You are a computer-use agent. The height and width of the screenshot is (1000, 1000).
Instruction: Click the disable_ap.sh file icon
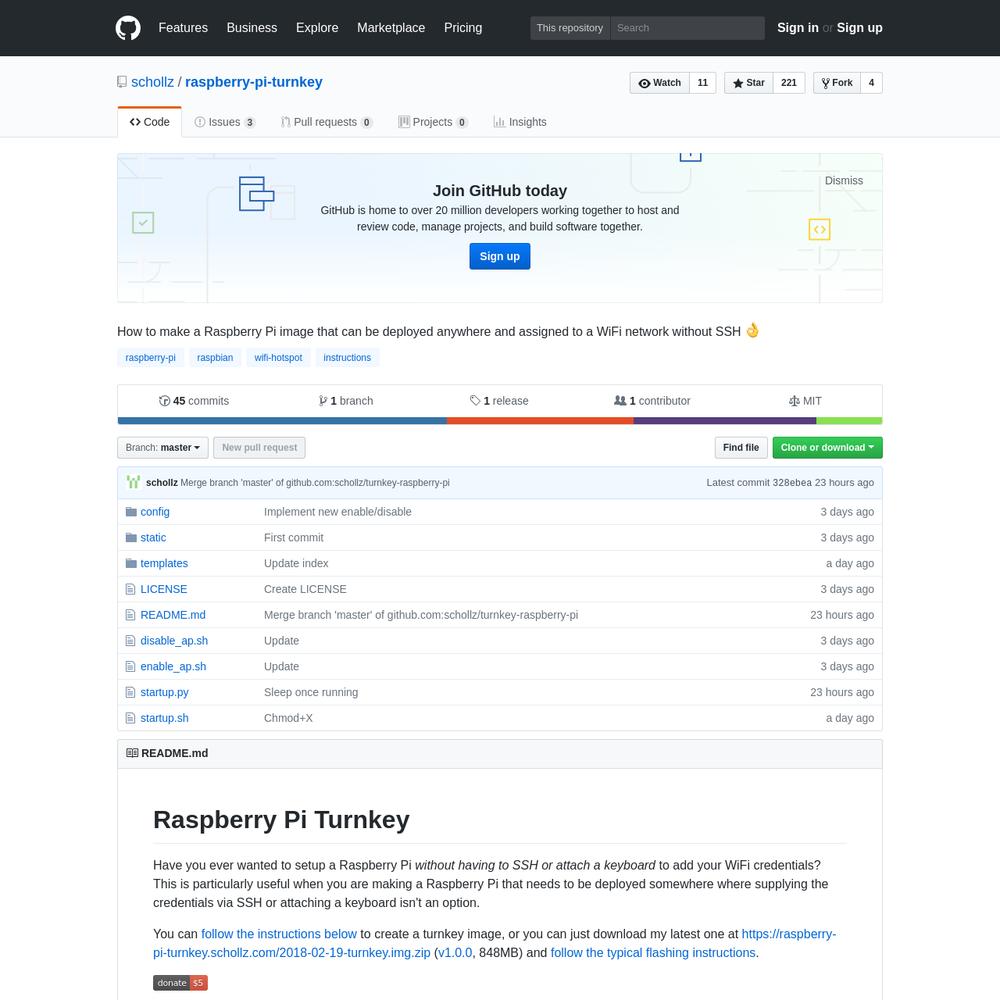coord(130,641)
